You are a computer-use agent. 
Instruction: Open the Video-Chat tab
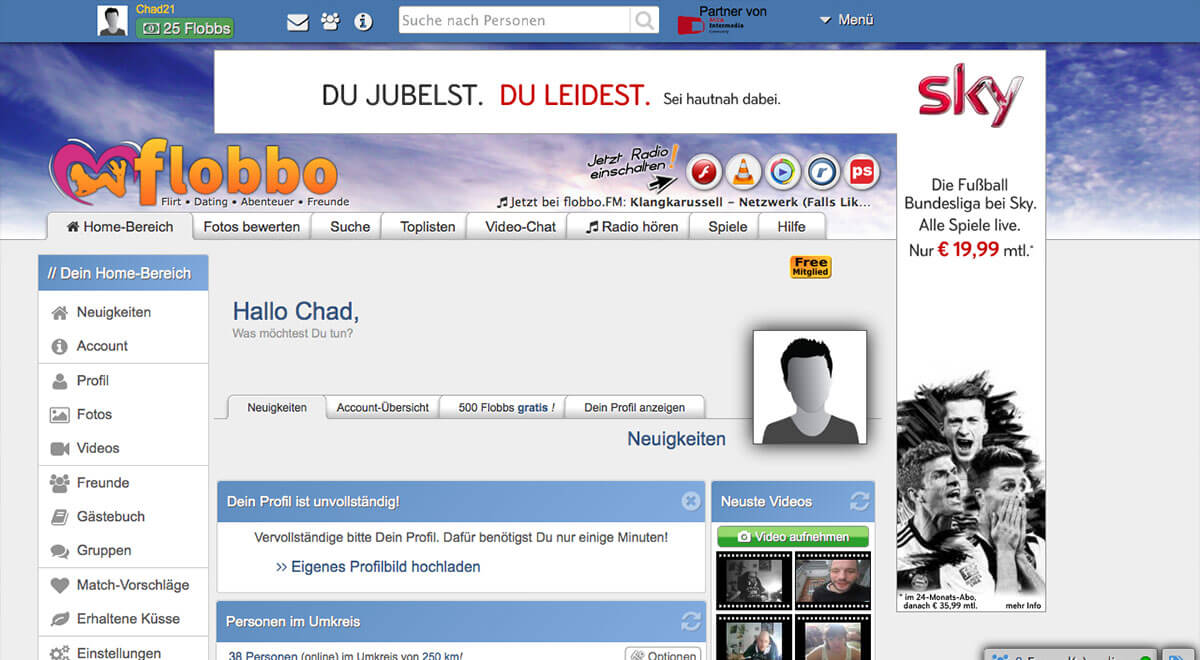pos(520,227)
